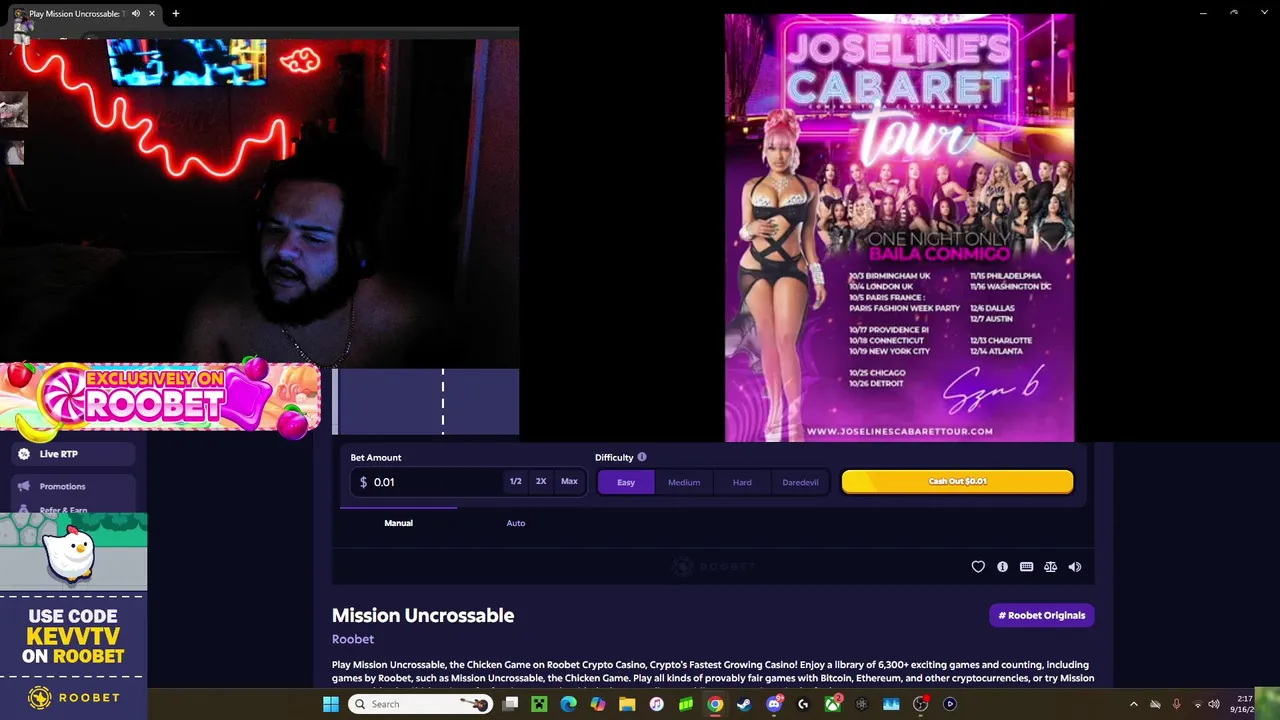Click the Difficulty info tooltip icon
Image resolution: width=1280 pixels, height=720 pixels.
tap(642, 457)
